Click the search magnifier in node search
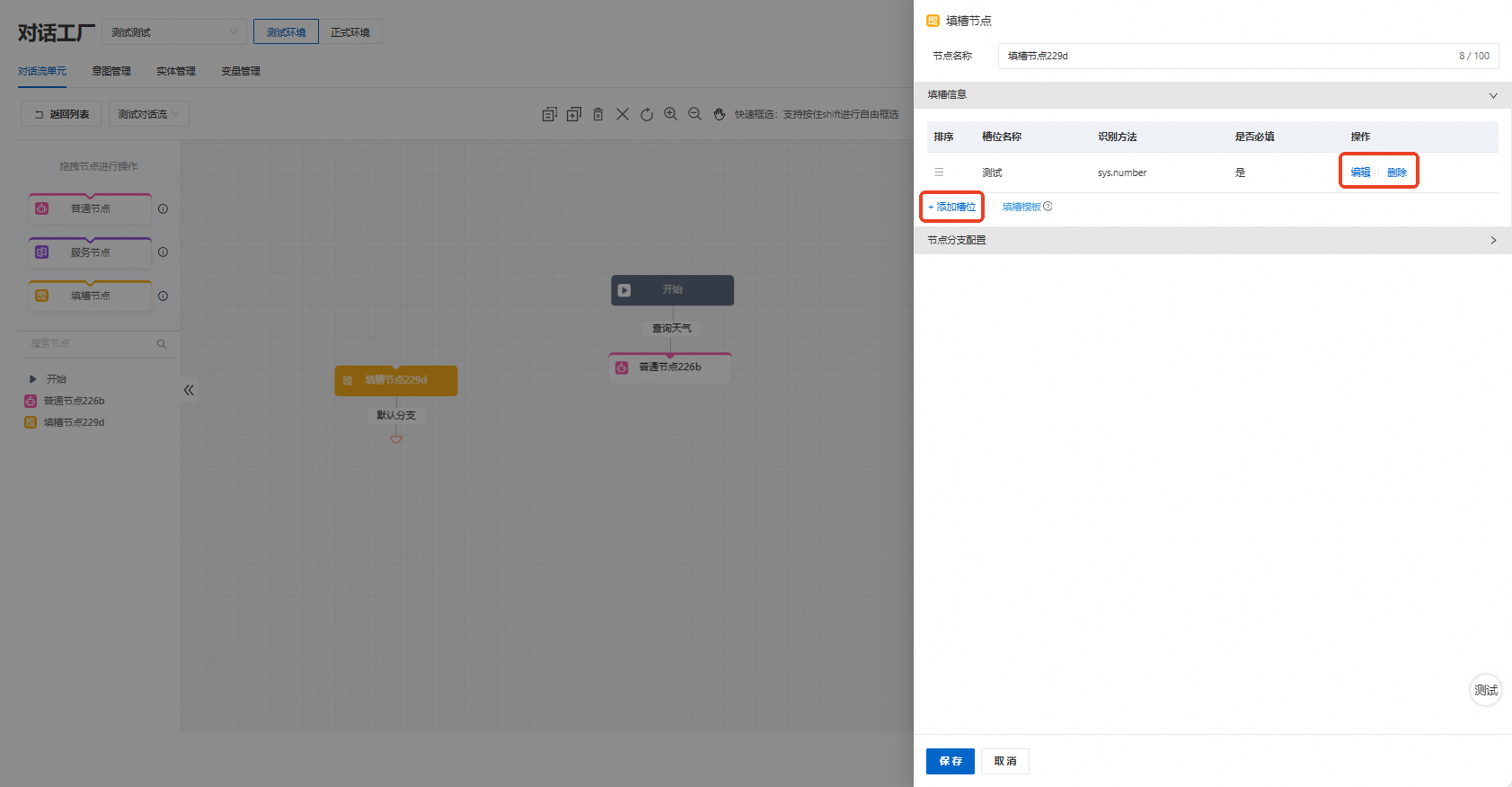Screen dimensions: 1512x787 point(162,344)
